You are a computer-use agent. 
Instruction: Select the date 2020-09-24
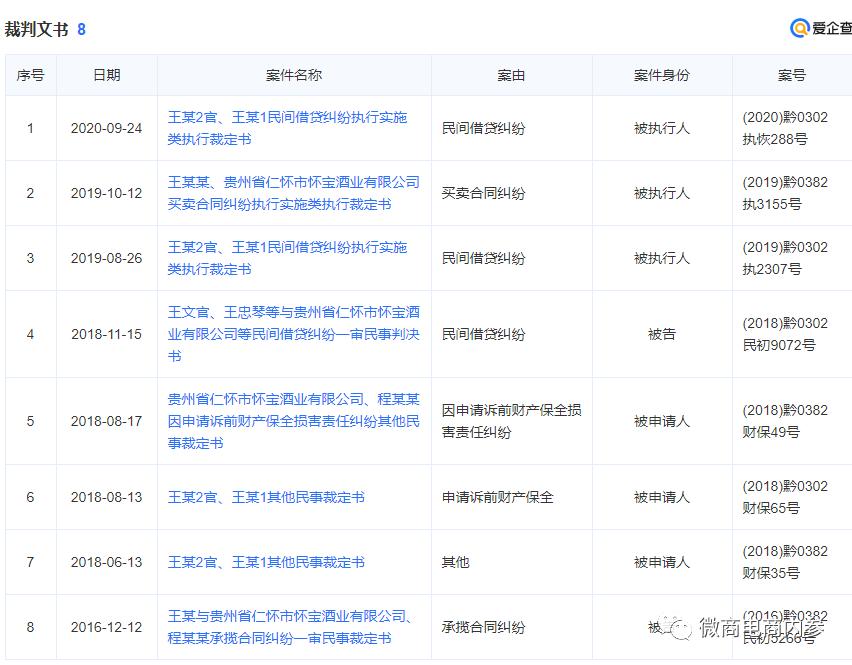[106, 128]
